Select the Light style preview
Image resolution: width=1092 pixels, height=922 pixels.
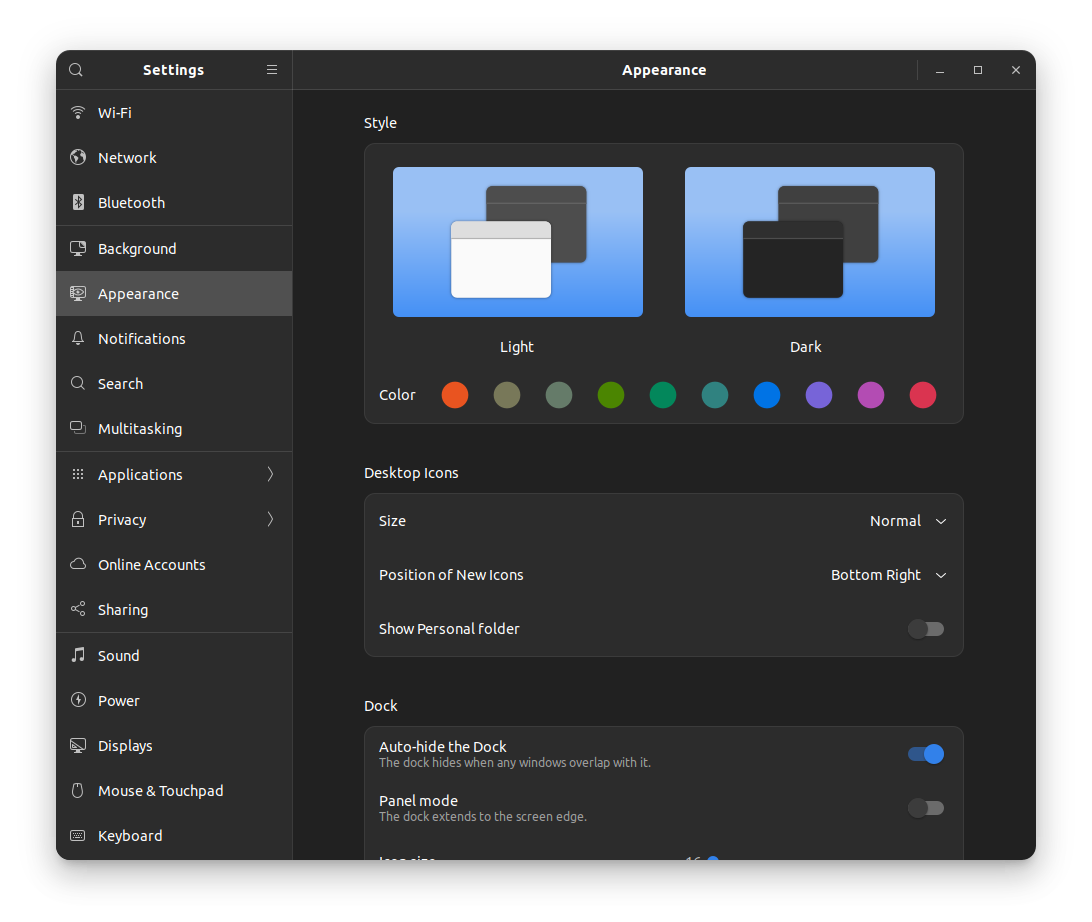coord(517,242)
